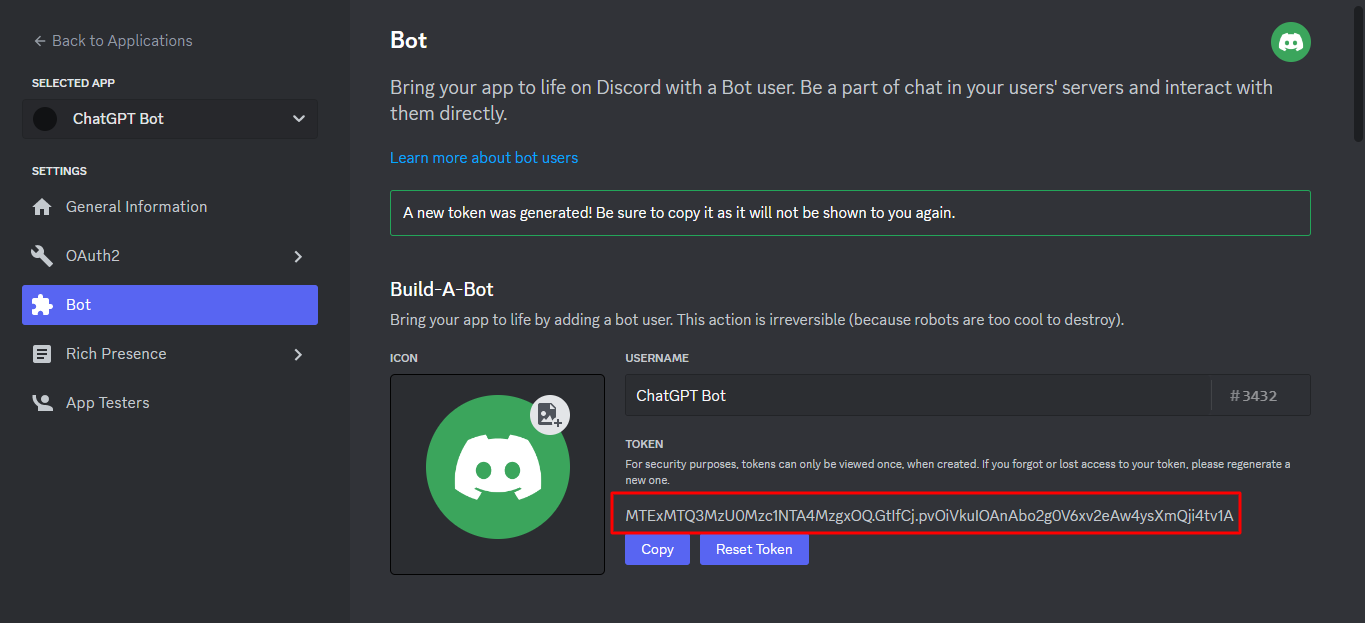This screenshot has height=623, width=1365.
Task: Open General Information via the home icon
Action: [42, 207]
